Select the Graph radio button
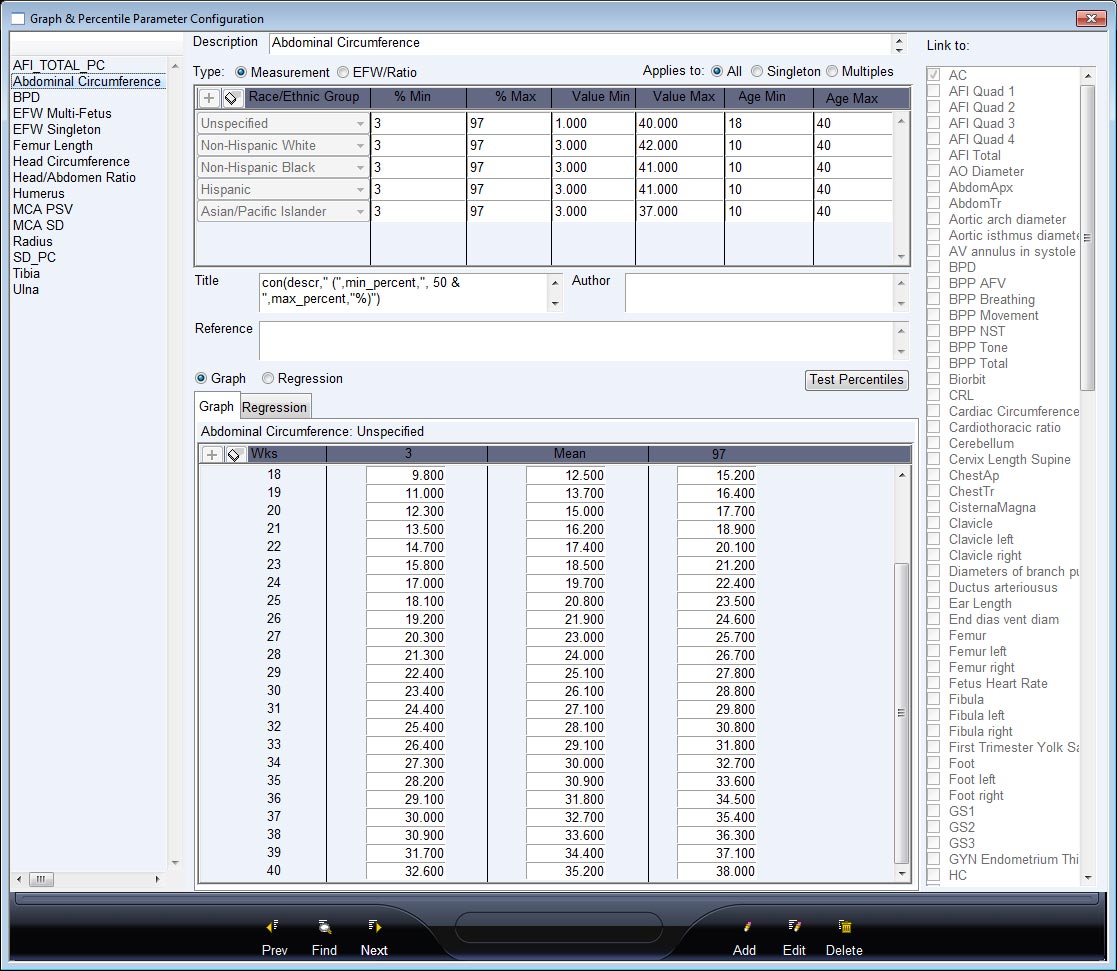The image size is (1117, 971). [201, 378]
